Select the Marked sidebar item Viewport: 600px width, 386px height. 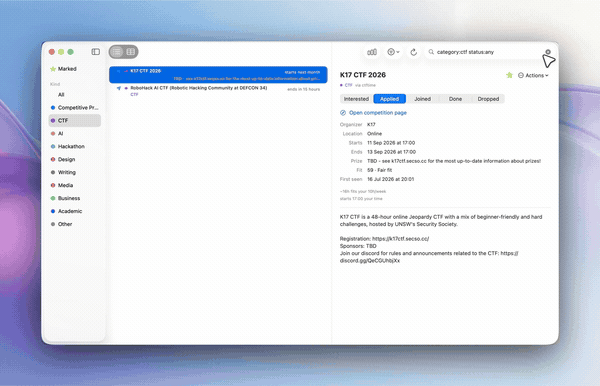[75, 69]
